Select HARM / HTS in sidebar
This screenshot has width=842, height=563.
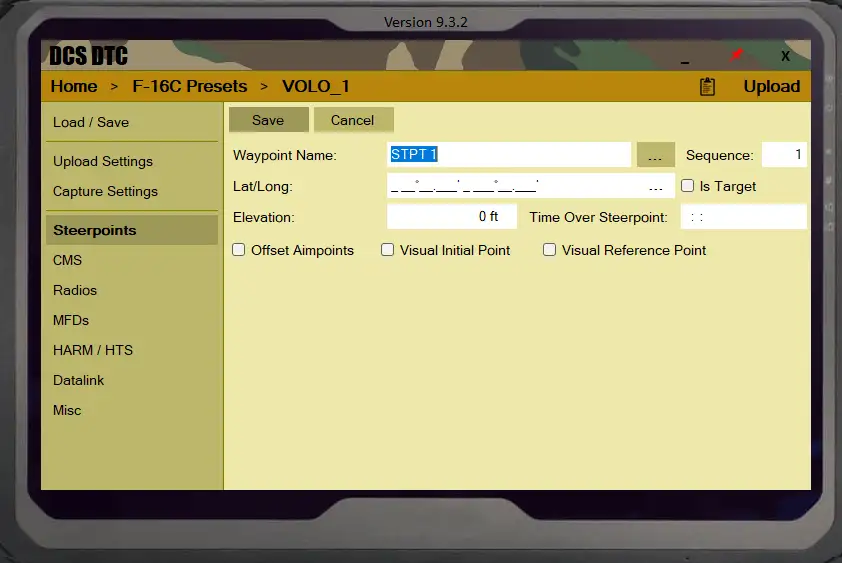click(x=132, y=350)
